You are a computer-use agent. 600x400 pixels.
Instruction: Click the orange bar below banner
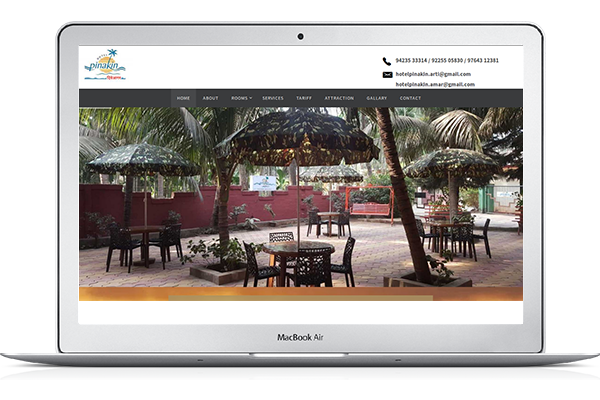[x=300, y=294]
